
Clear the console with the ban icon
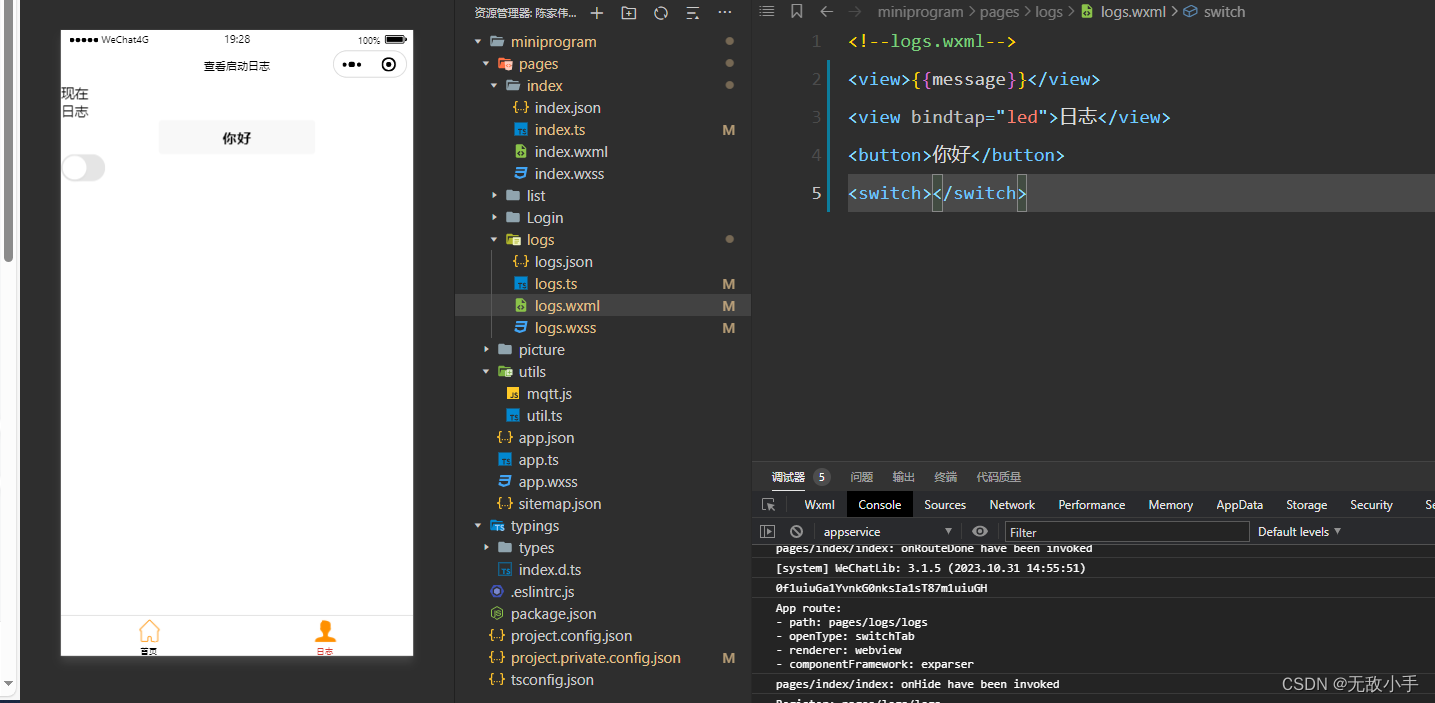[796, 532]
